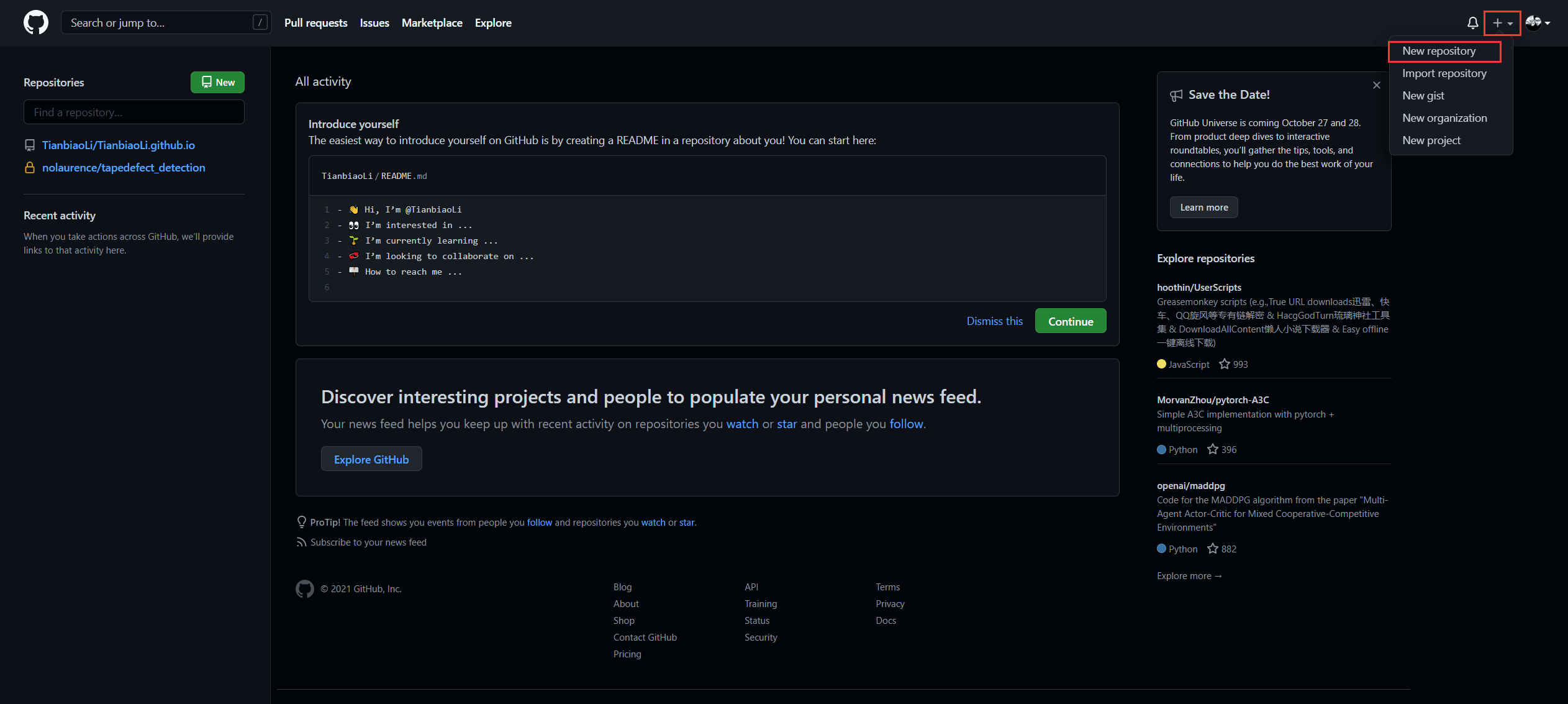
Task: Click the Learn more button
Action: (x=1203, y=208)
